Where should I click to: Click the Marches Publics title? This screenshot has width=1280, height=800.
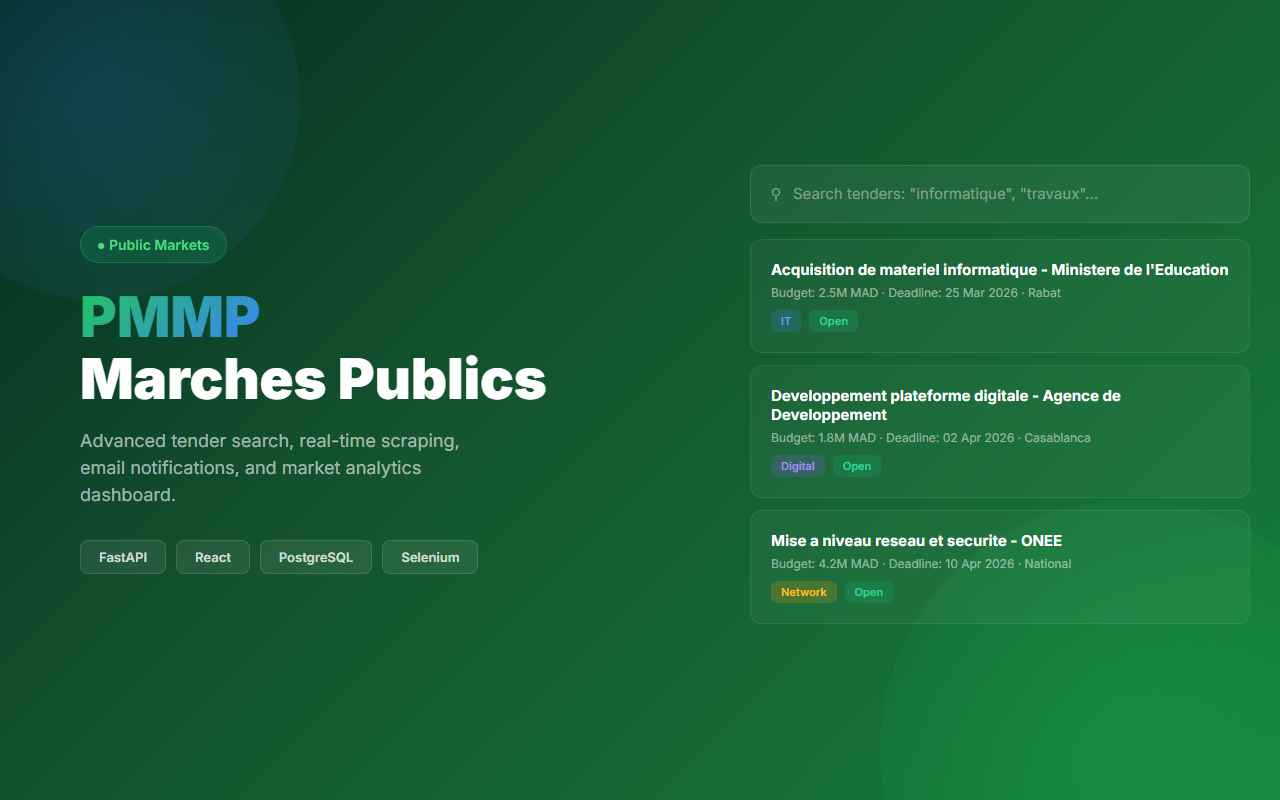312,380
